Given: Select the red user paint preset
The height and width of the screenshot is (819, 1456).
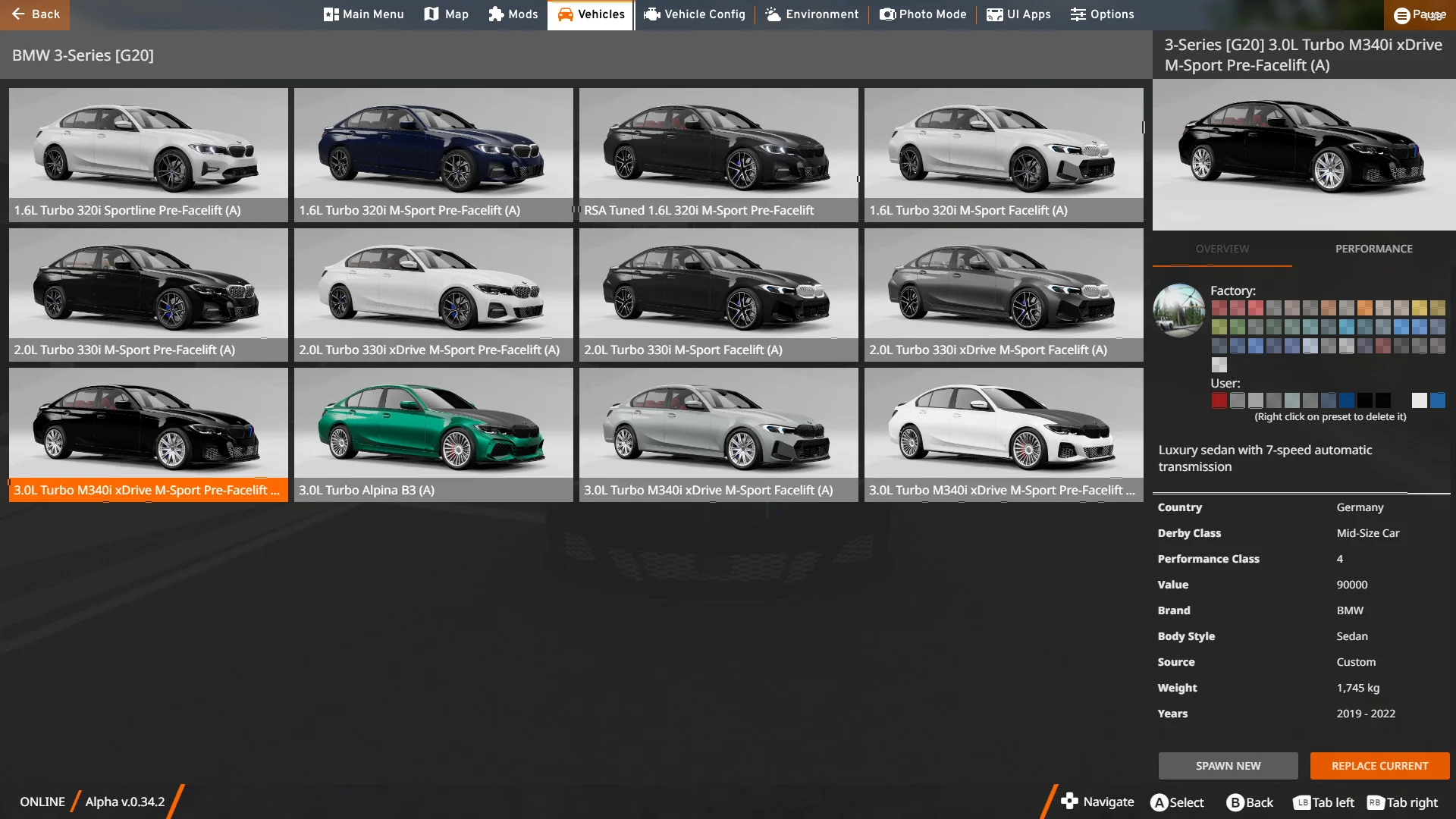Looking at the screenshot, I should (1219, 400).
